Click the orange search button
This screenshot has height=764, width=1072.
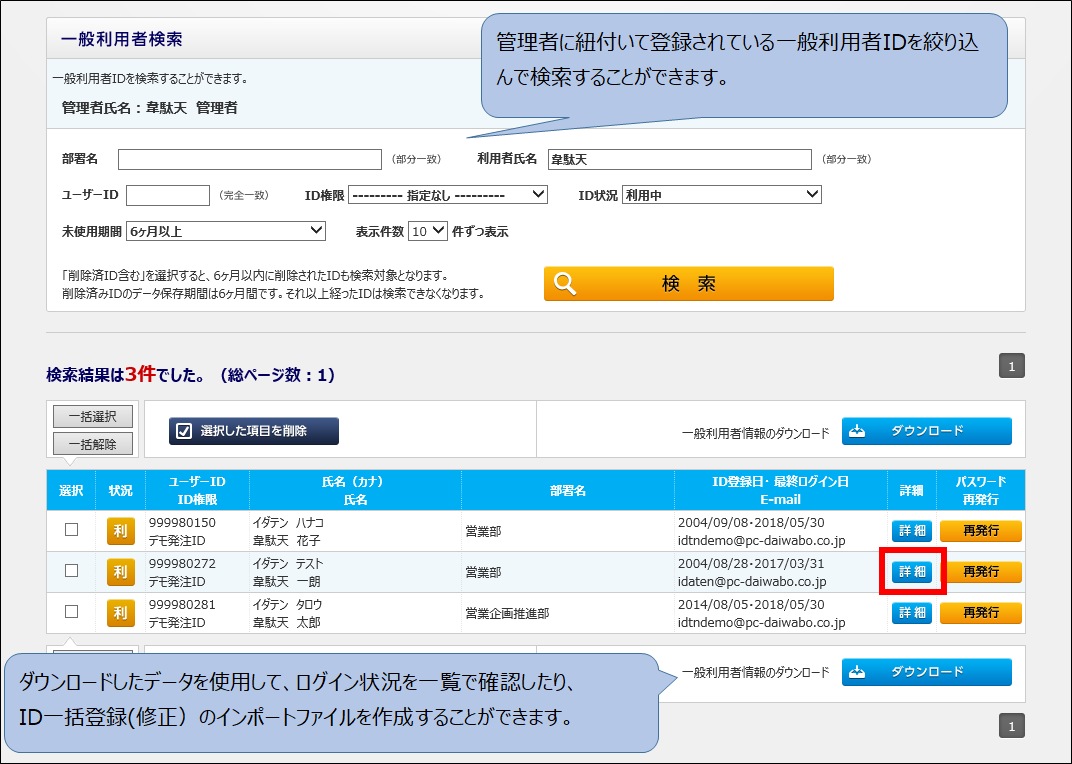point(688,284)
